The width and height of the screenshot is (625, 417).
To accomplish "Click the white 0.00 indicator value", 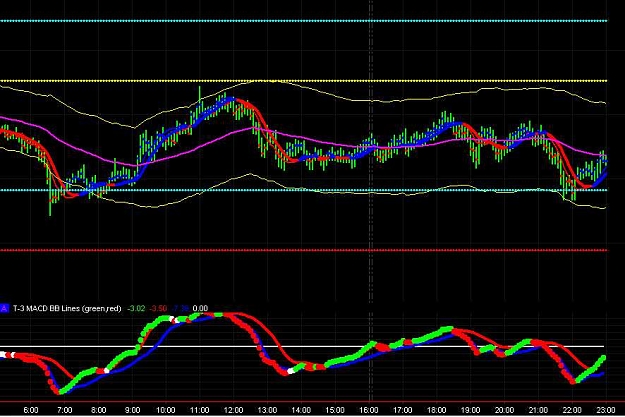I will click(200, 308).
